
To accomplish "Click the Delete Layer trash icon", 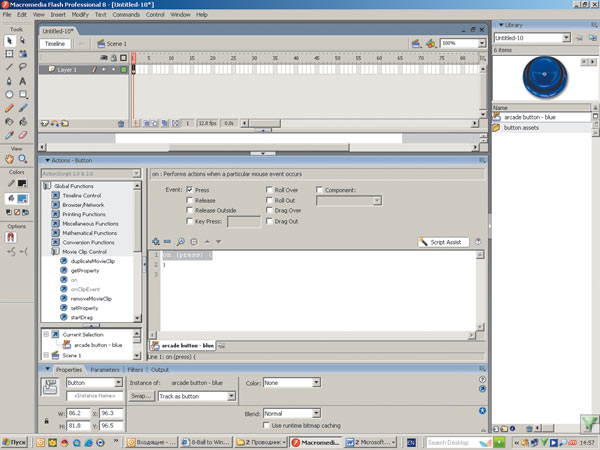I will tap(121, 123).
